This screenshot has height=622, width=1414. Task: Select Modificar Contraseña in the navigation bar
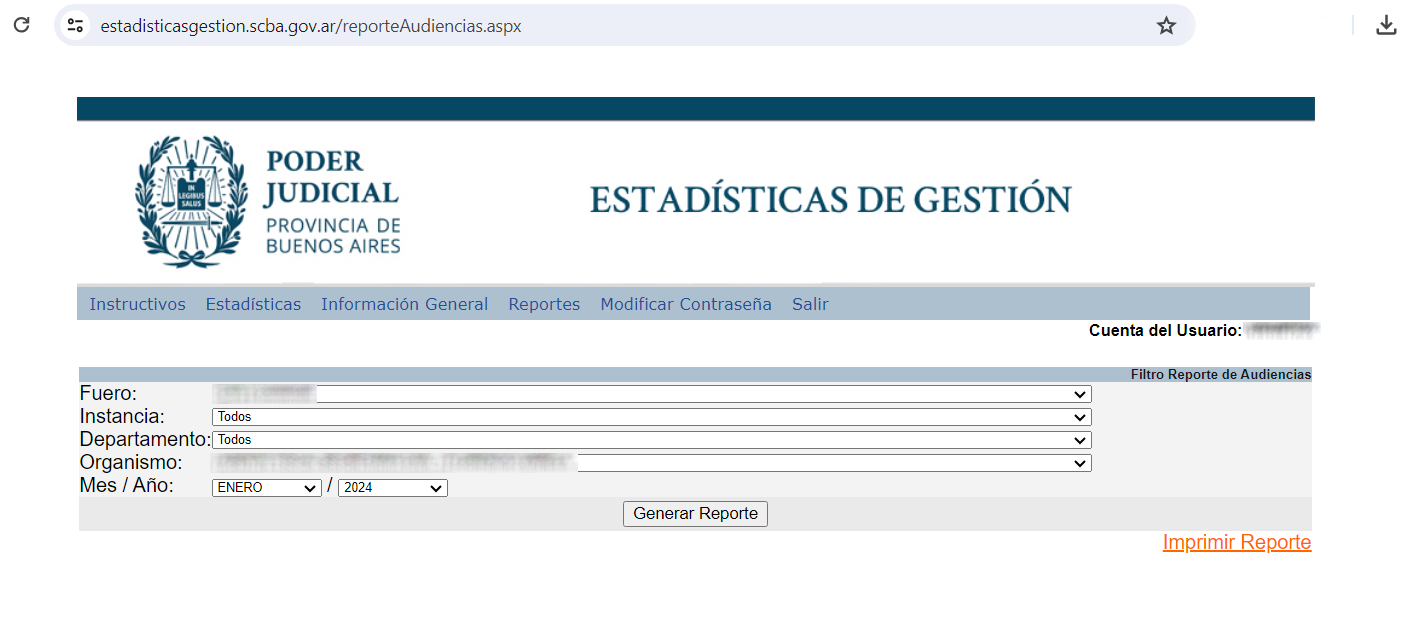(x=686, y=304)
